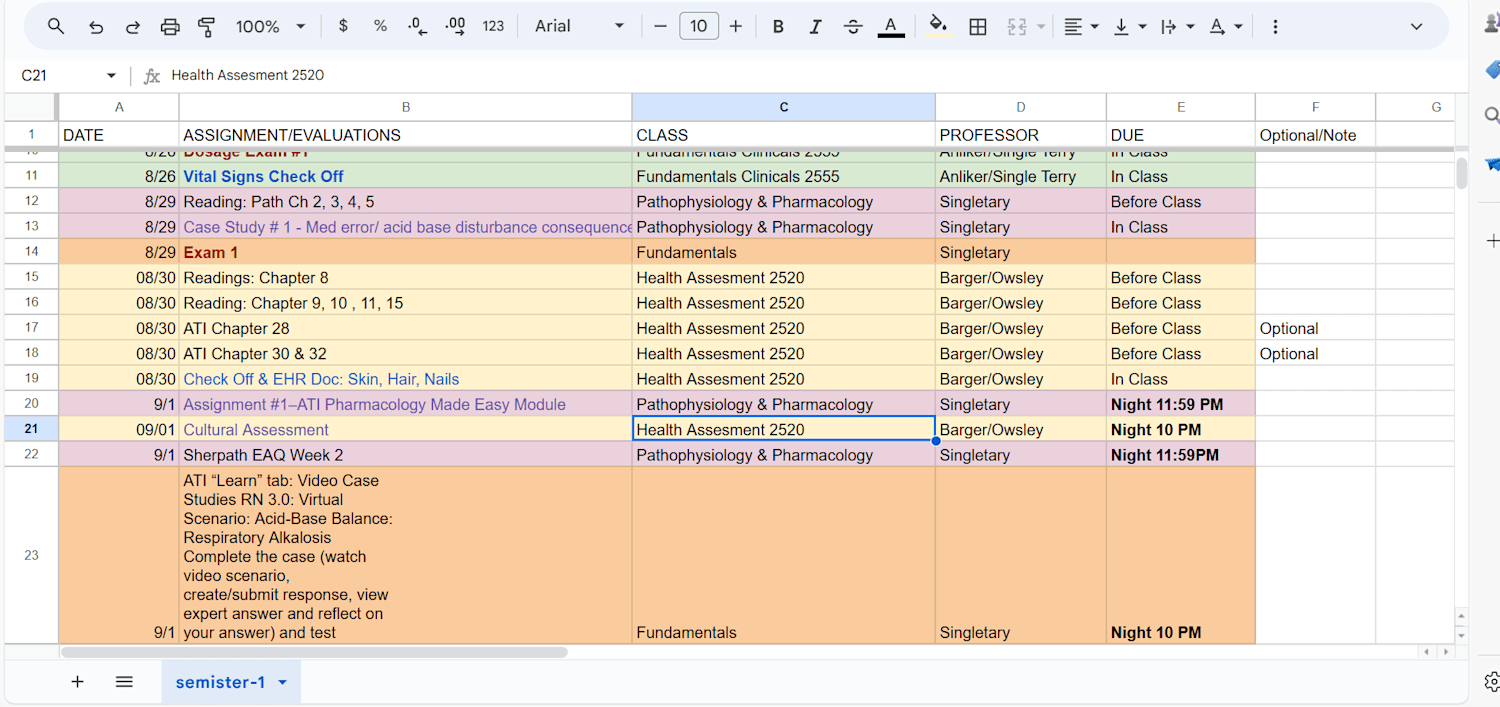The width and height of the screenshot is (1500, 707).
Task: Open text wrapping dropdown
Action: pos(1177,27)
